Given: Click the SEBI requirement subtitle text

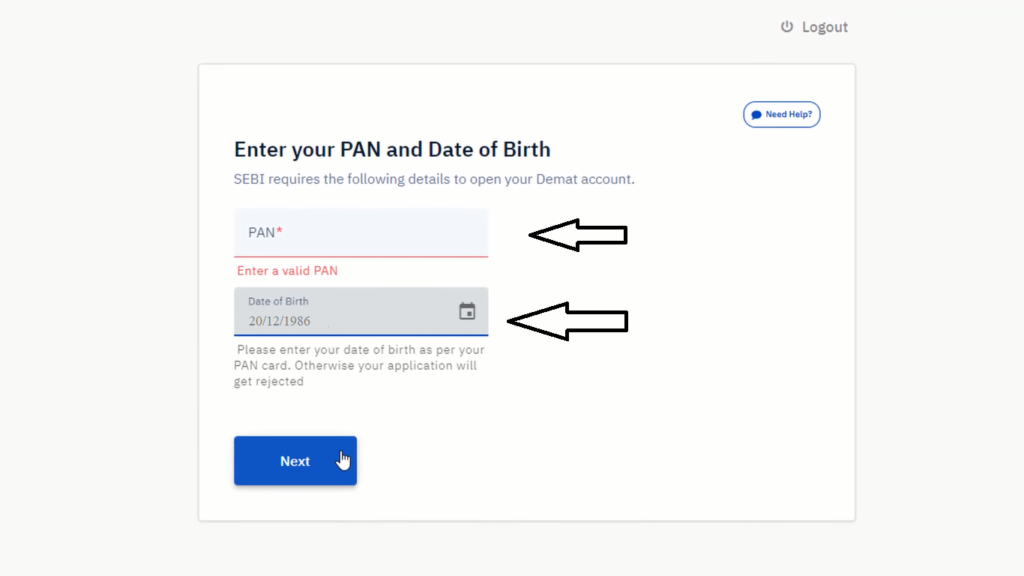Looking at the screenshot, I should pos(434,179).
